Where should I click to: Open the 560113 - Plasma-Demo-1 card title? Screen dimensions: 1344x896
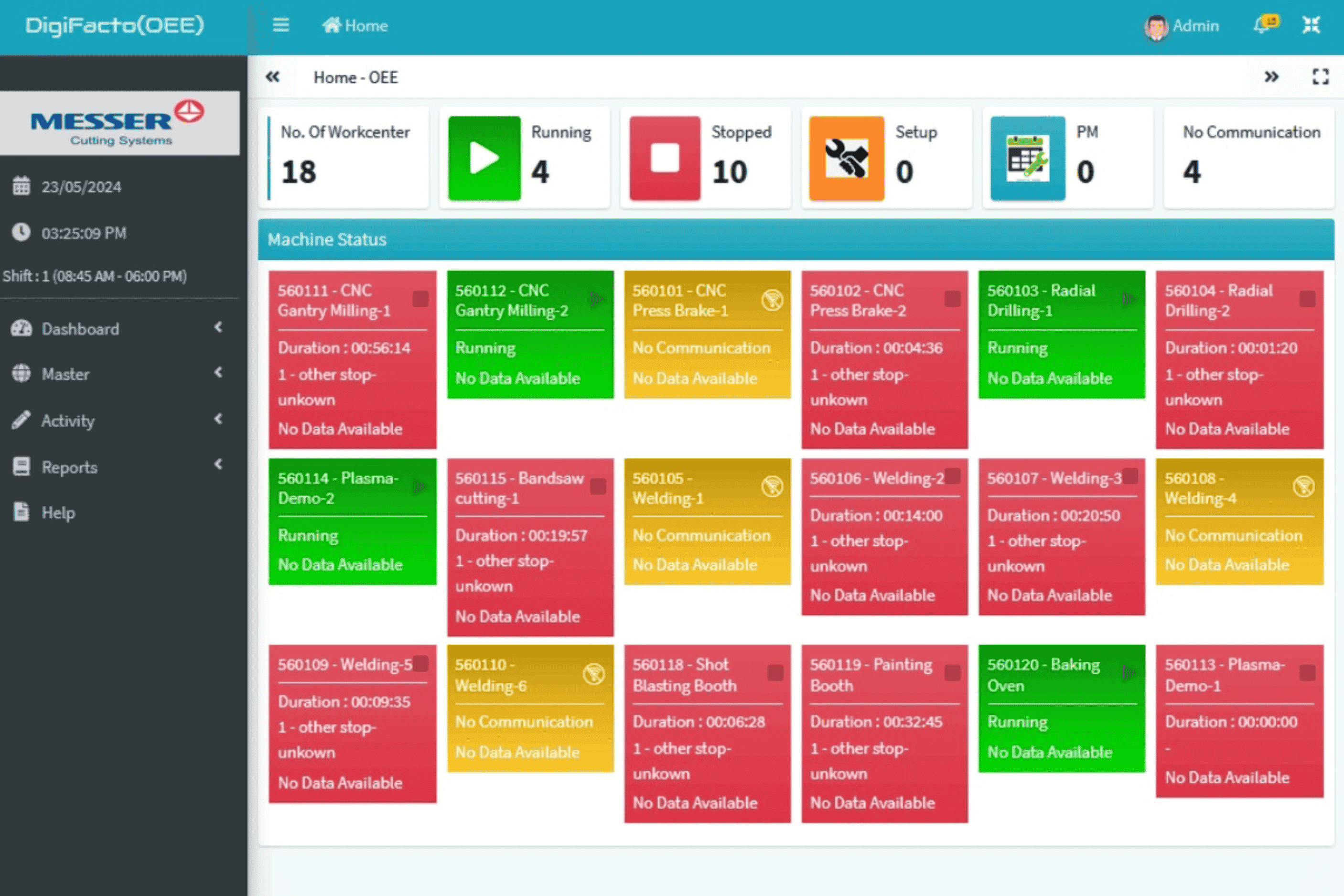point(1225,675)
